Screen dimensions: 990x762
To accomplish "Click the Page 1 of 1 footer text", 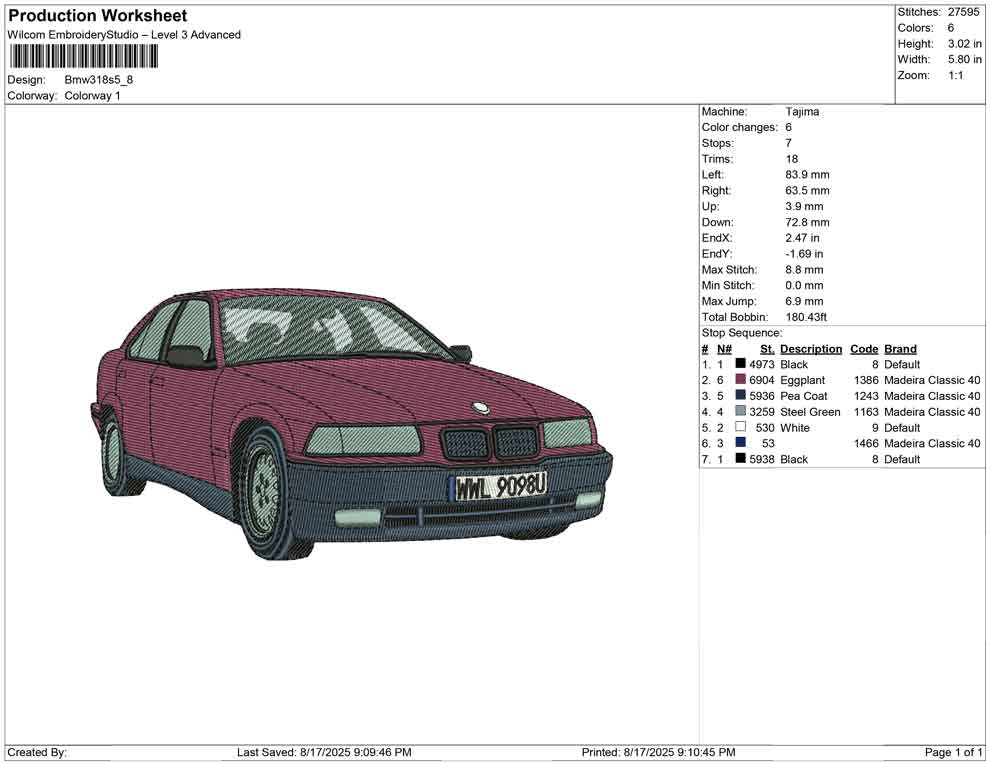I will point(954,752).
